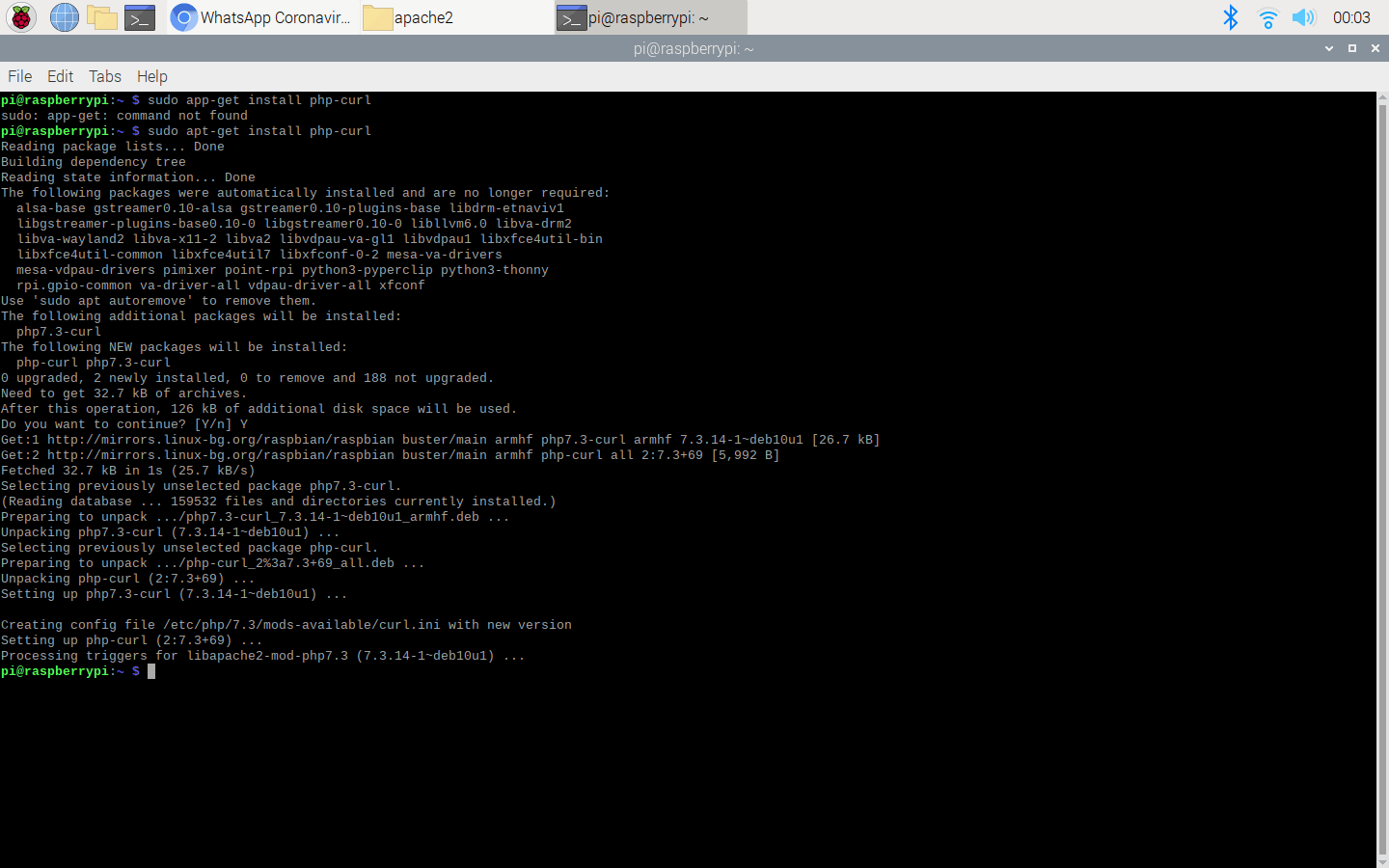This screenshot has width=1389, height=868.
Task: Switch to WhatsApp Coronavirus Chromium window
Action: click(x=262, y=17)
